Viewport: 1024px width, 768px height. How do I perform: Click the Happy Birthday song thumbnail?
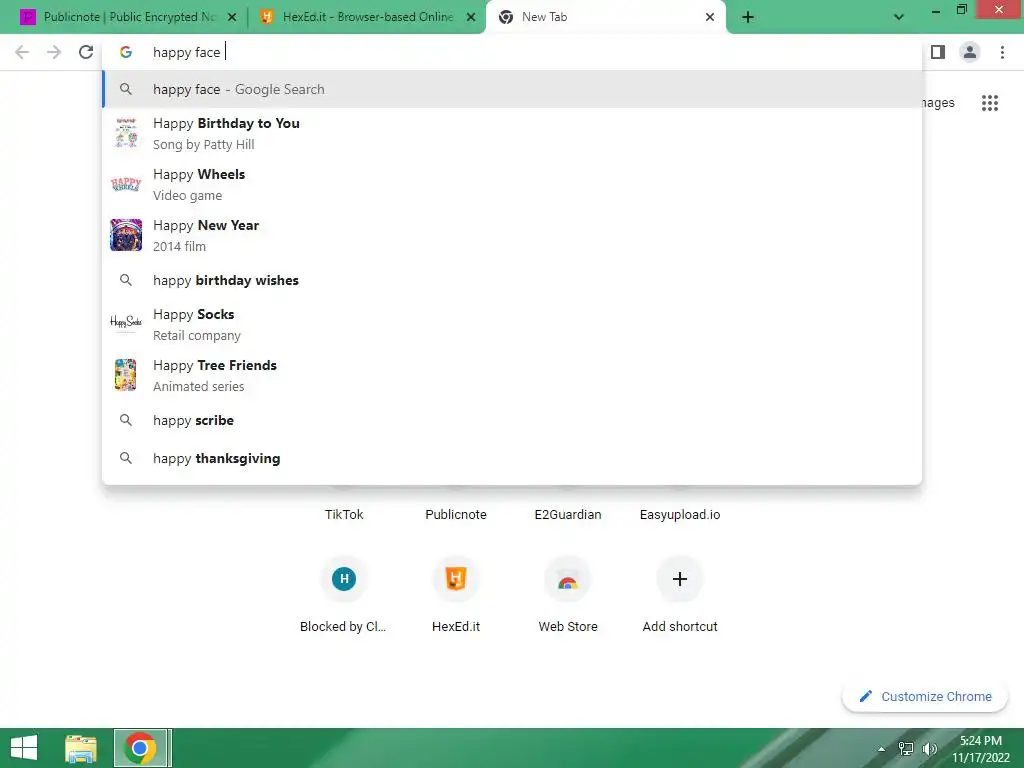tap(126, 133)
